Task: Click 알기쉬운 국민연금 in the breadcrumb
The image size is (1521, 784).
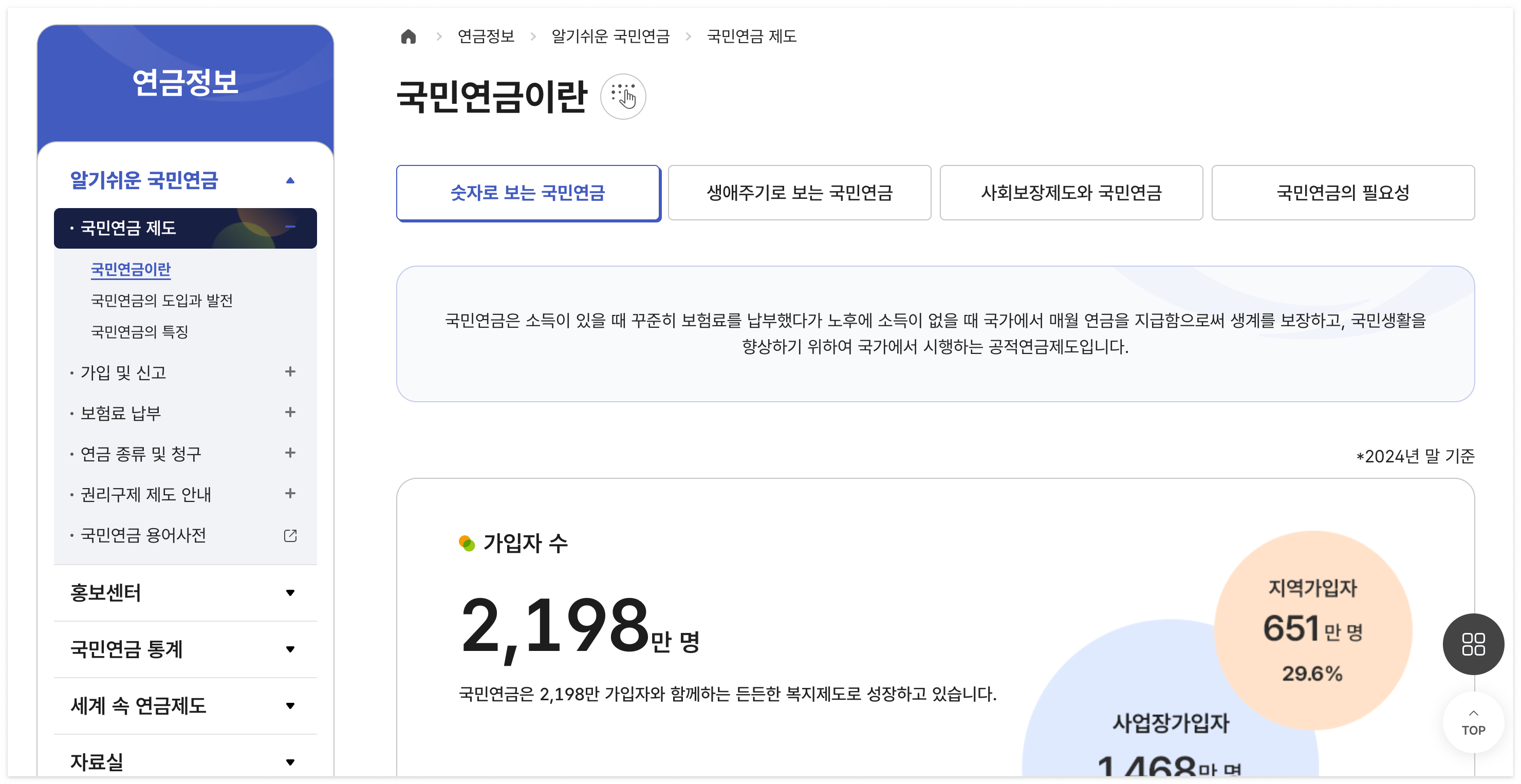Action: (x=610, y=36)
